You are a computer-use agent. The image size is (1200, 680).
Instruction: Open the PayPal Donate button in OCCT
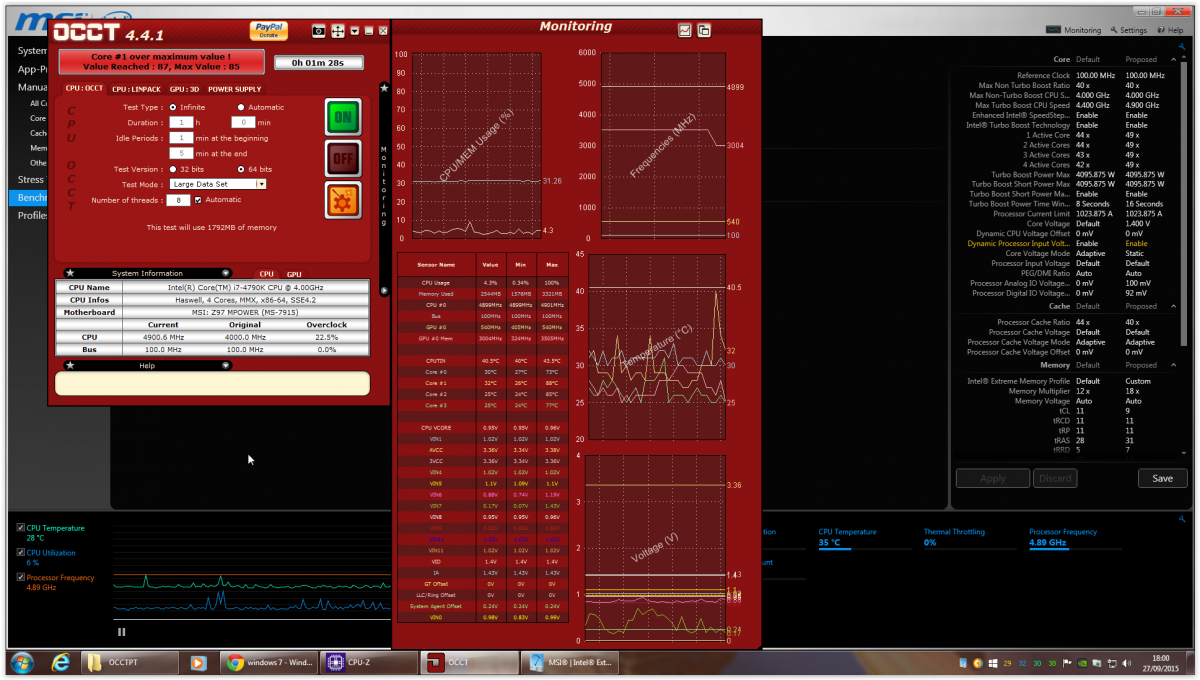(268, 31)
